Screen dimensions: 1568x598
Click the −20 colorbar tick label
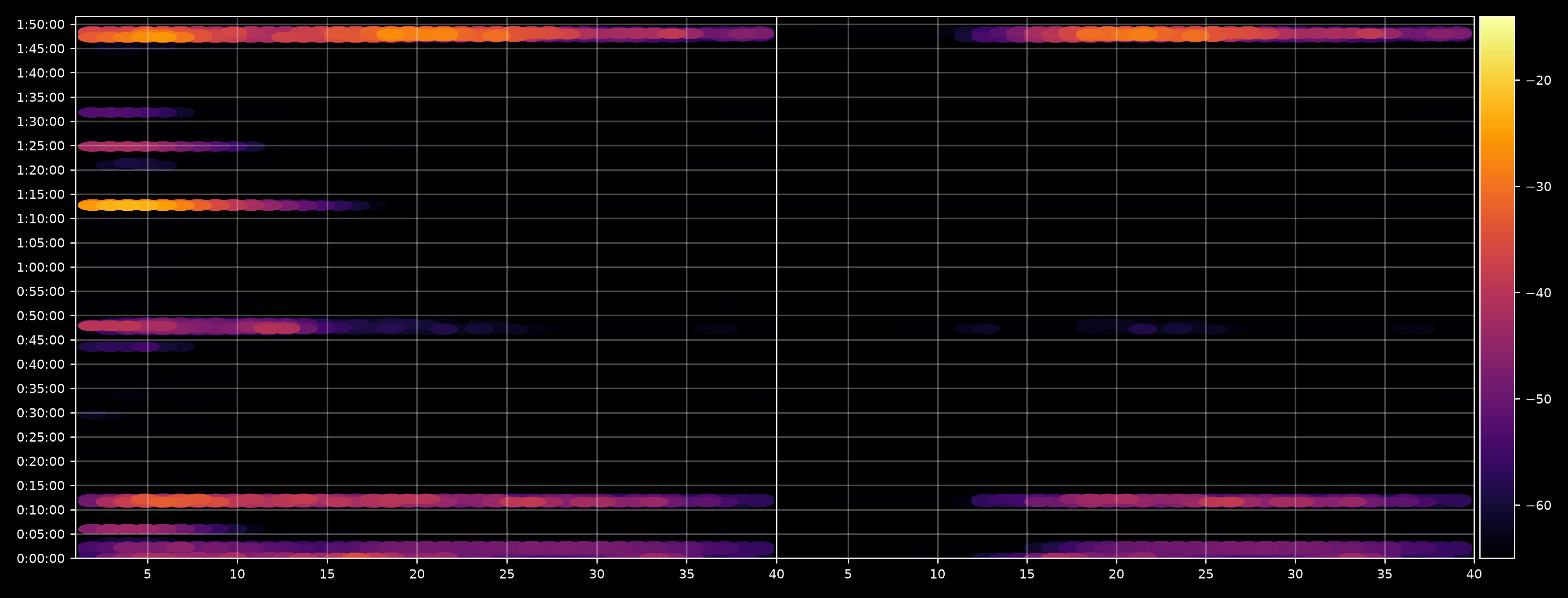[1538, 80]
